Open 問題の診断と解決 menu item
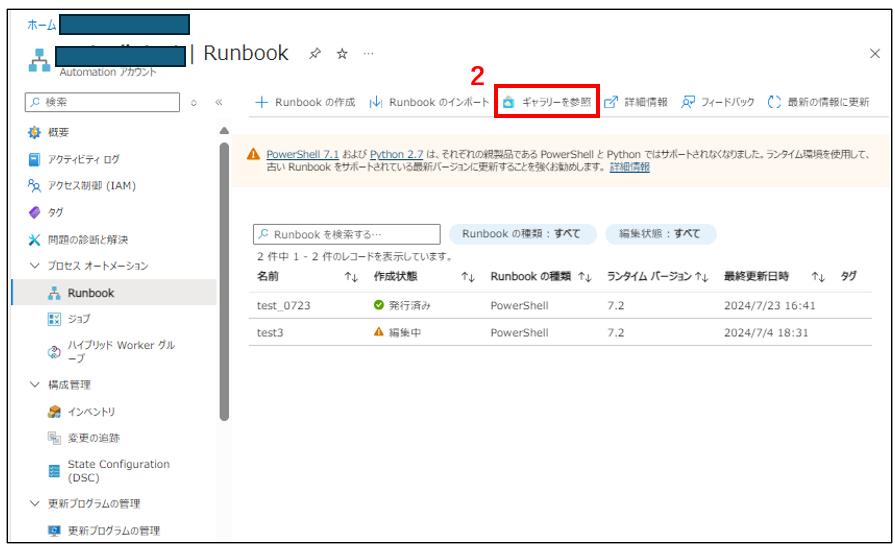The height and width of the screenshot is (546, 895). pyautogui.click(x=88, y=240)
